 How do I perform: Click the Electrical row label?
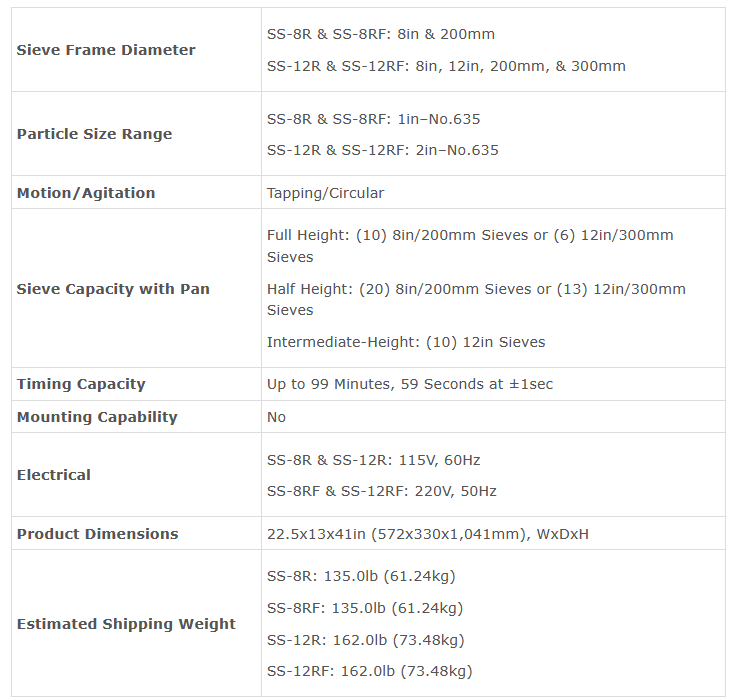point(54,475)
